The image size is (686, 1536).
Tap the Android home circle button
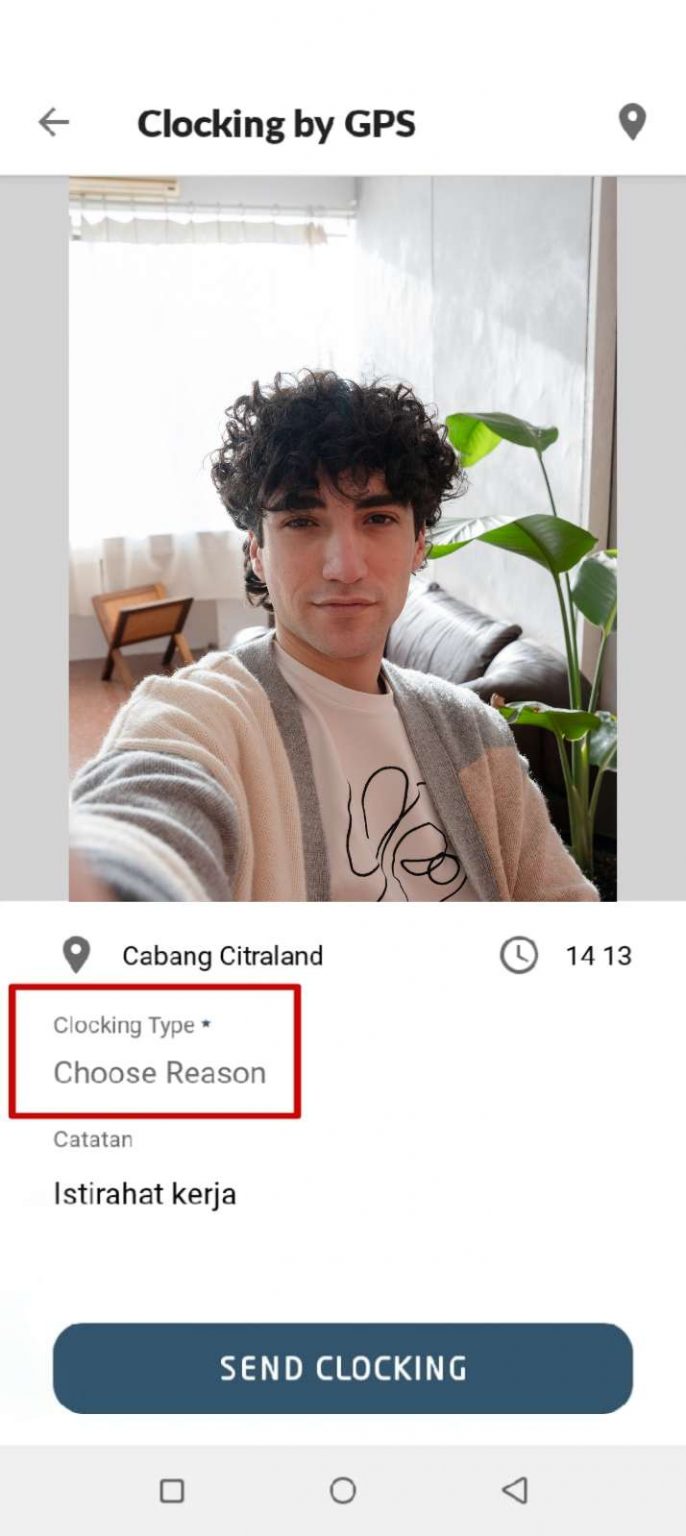[x=343, y=1491]
